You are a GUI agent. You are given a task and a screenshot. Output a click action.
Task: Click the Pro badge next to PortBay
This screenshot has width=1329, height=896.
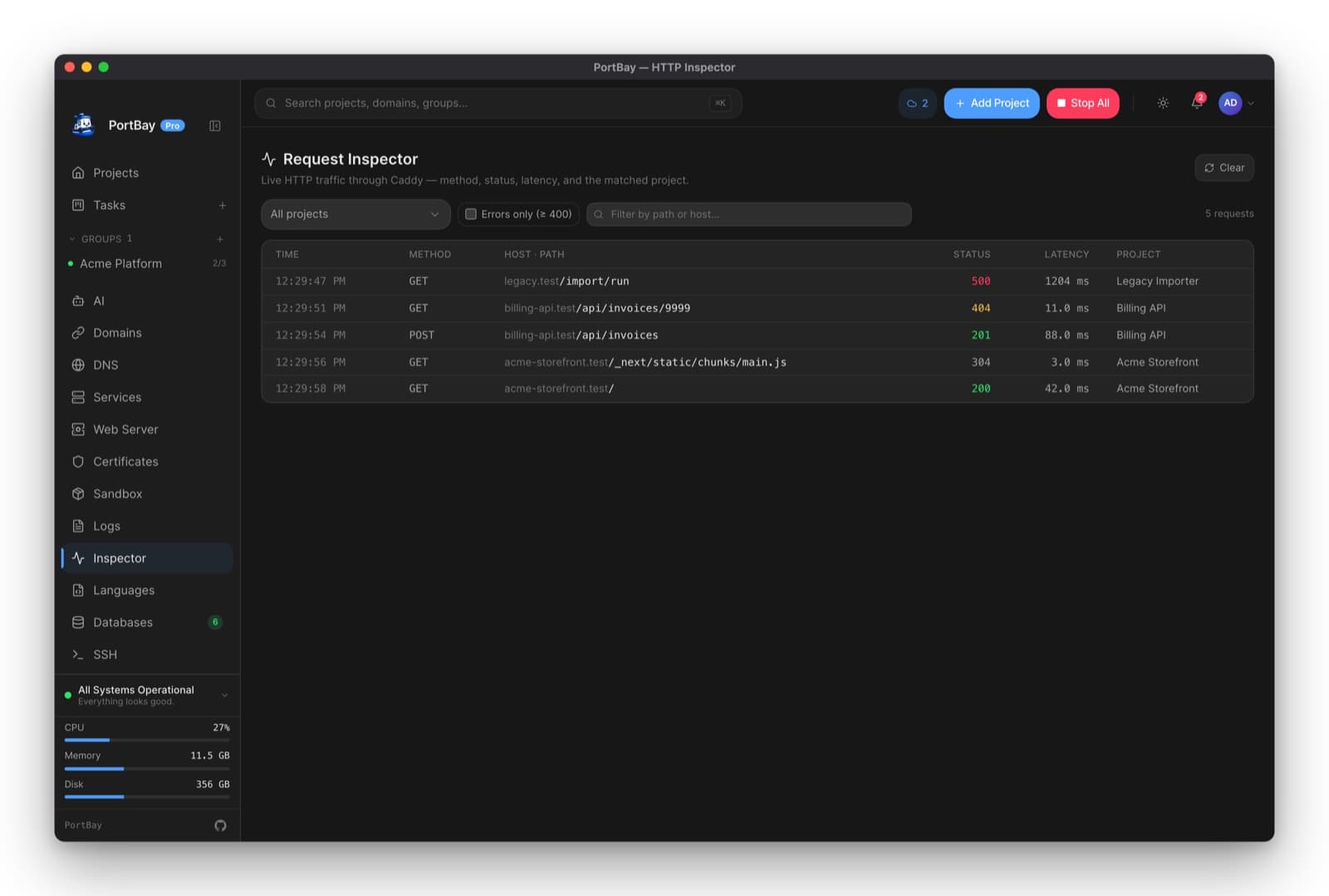pyautogui.click(x=173, y=125)
